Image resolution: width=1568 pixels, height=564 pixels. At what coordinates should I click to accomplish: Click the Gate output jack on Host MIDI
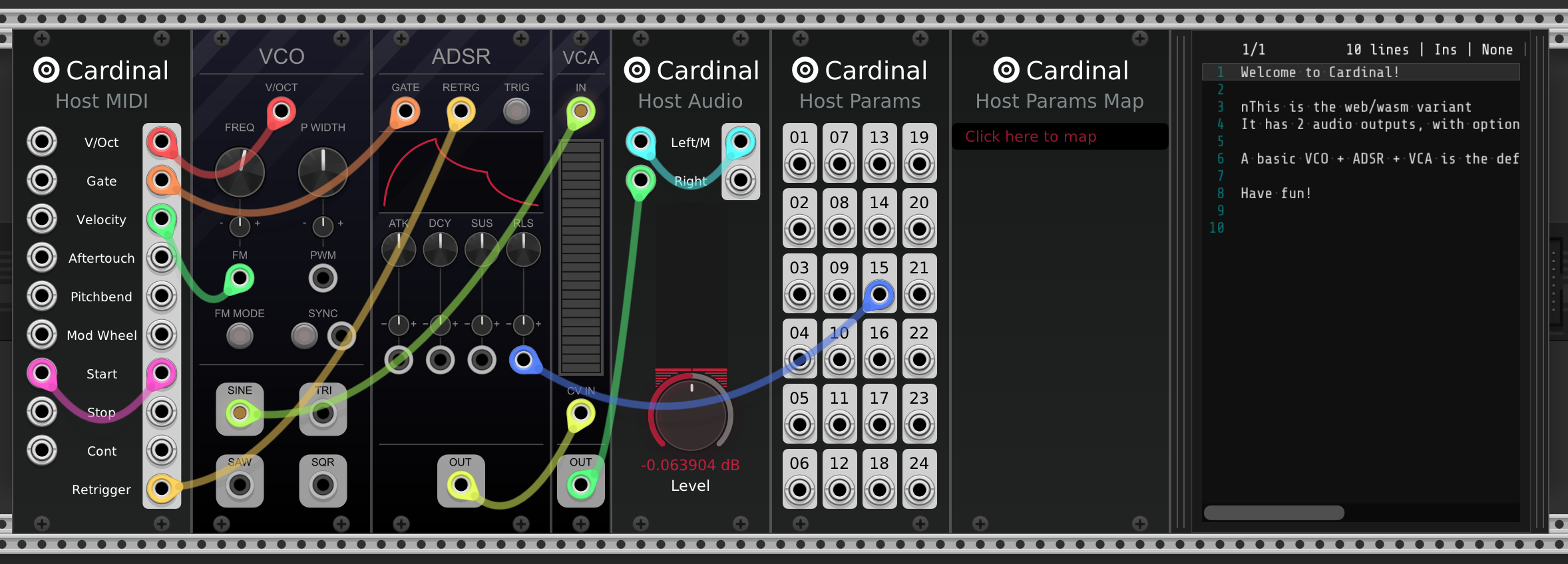162,180
